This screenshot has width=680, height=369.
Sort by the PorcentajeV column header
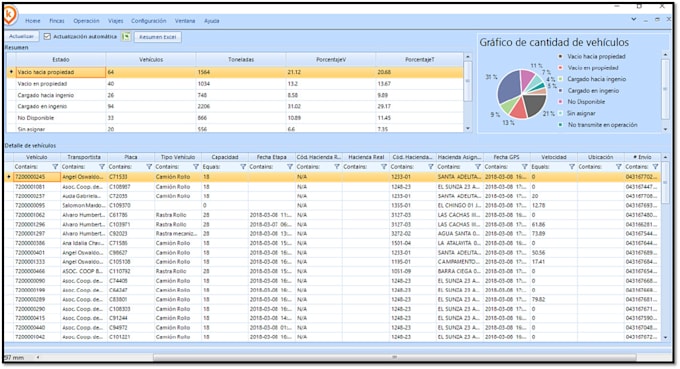[331, 59]
